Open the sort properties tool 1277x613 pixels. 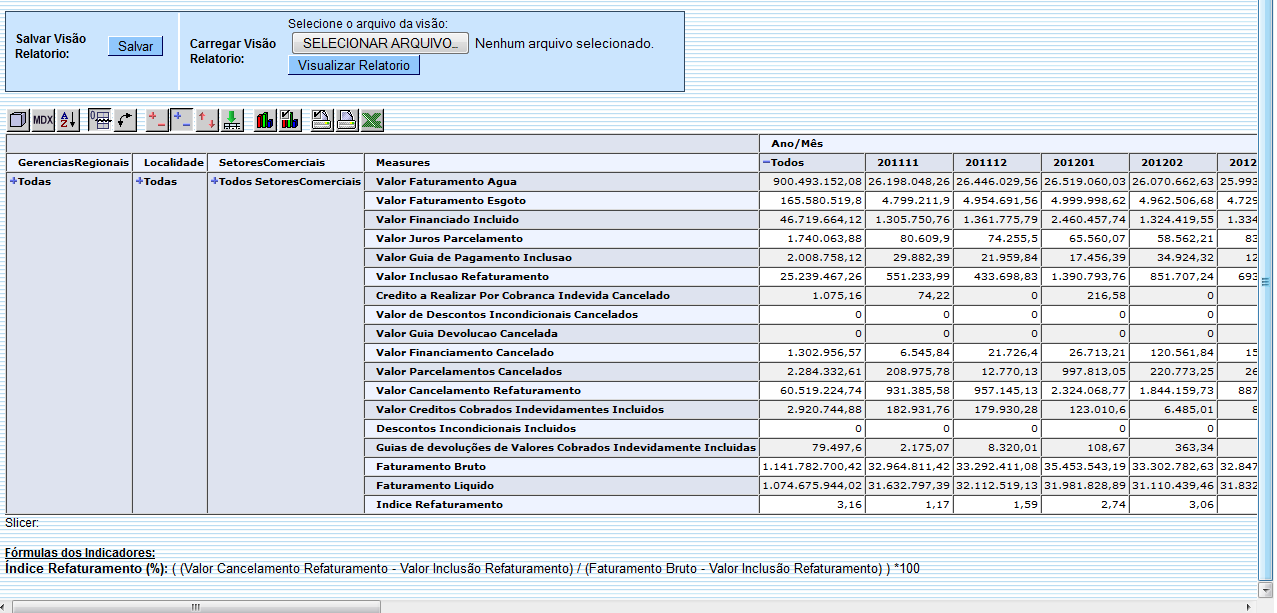coord(69,119)
